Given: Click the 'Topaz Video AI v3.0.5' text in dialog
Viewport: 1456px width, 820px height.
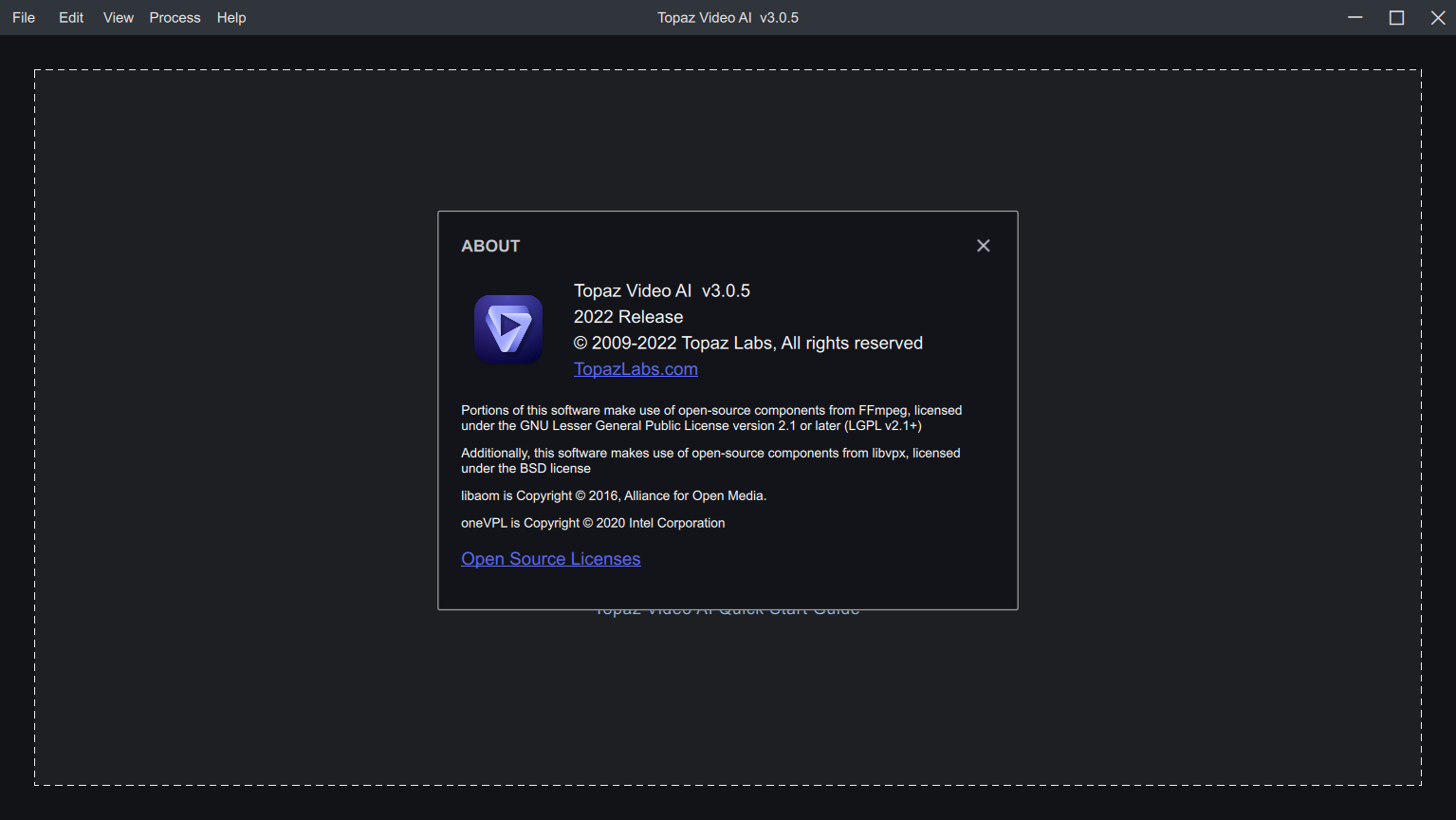Looking at the screenshot, I should point(662,290).
